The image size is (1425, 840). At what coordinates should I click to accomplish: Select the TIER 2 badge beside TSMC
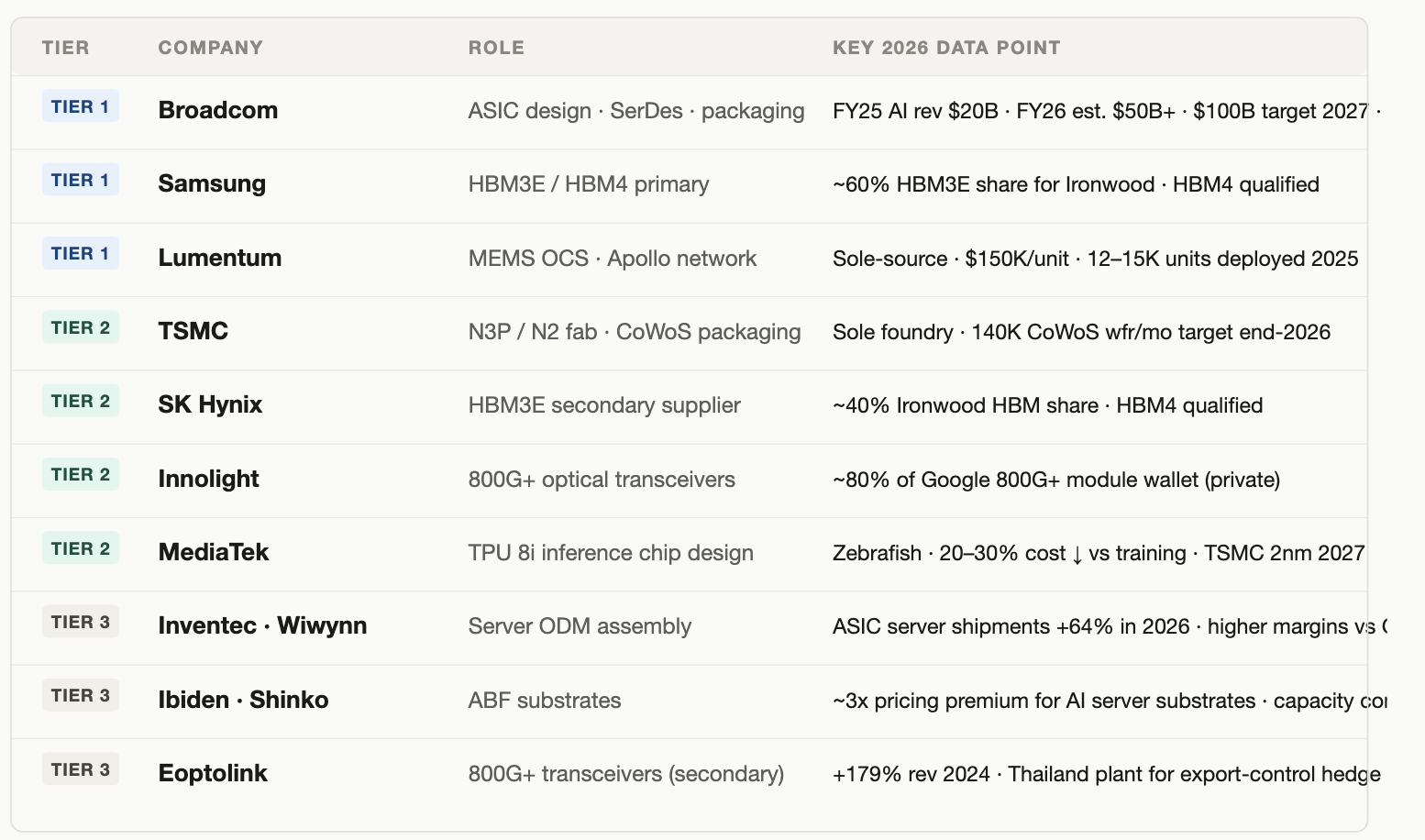(x=81, y=327)
